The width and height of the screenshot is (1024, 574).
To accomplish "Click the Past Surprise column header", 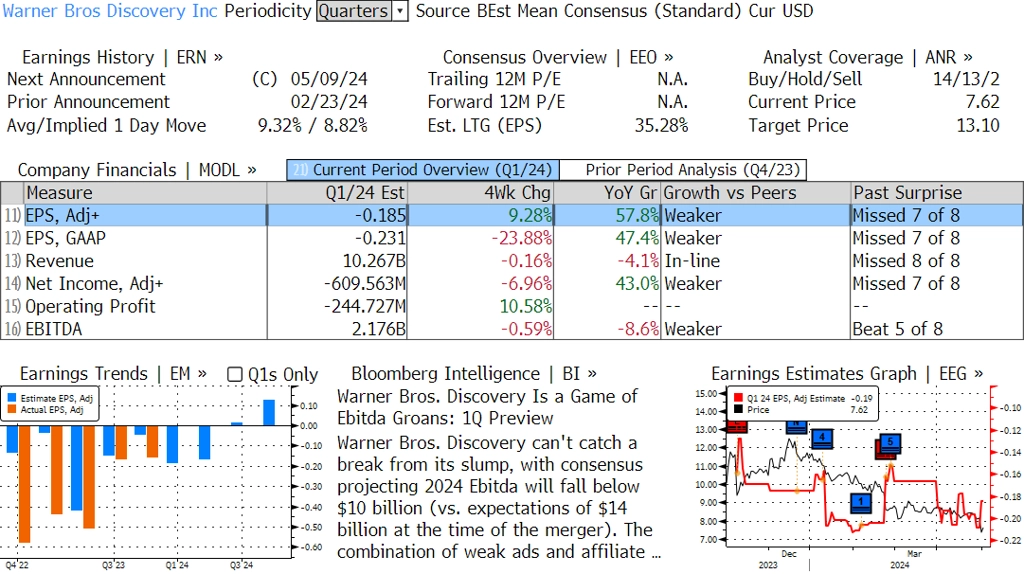I will tap(937, 193).
